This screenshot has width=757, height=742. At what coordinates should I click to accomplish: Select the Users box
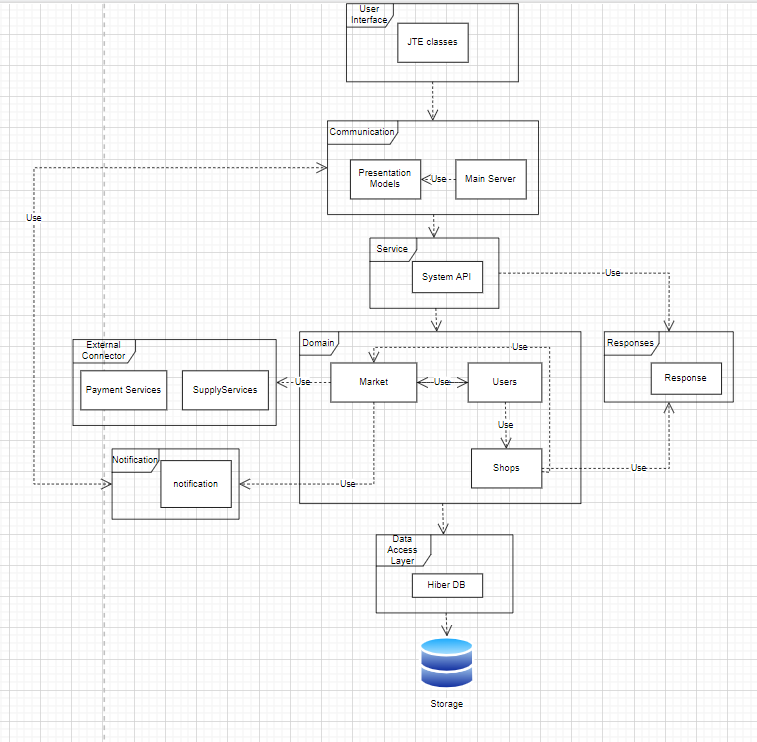[x=505, y=382]
